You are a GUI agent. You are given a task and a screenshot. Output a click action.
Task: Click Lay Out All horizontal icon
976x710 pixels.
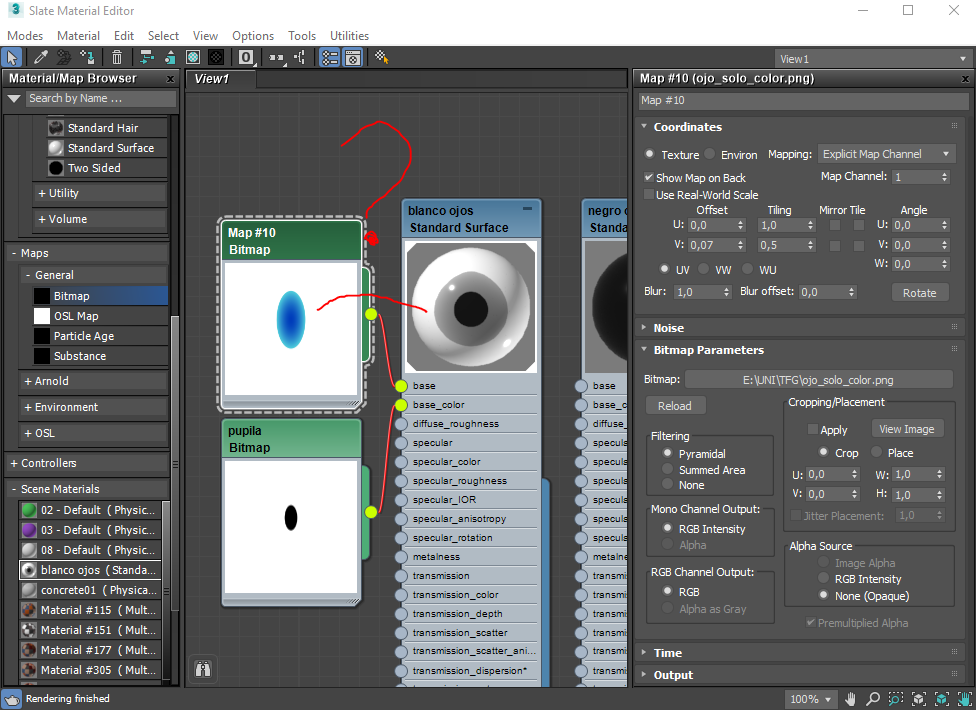coord(276,58)
